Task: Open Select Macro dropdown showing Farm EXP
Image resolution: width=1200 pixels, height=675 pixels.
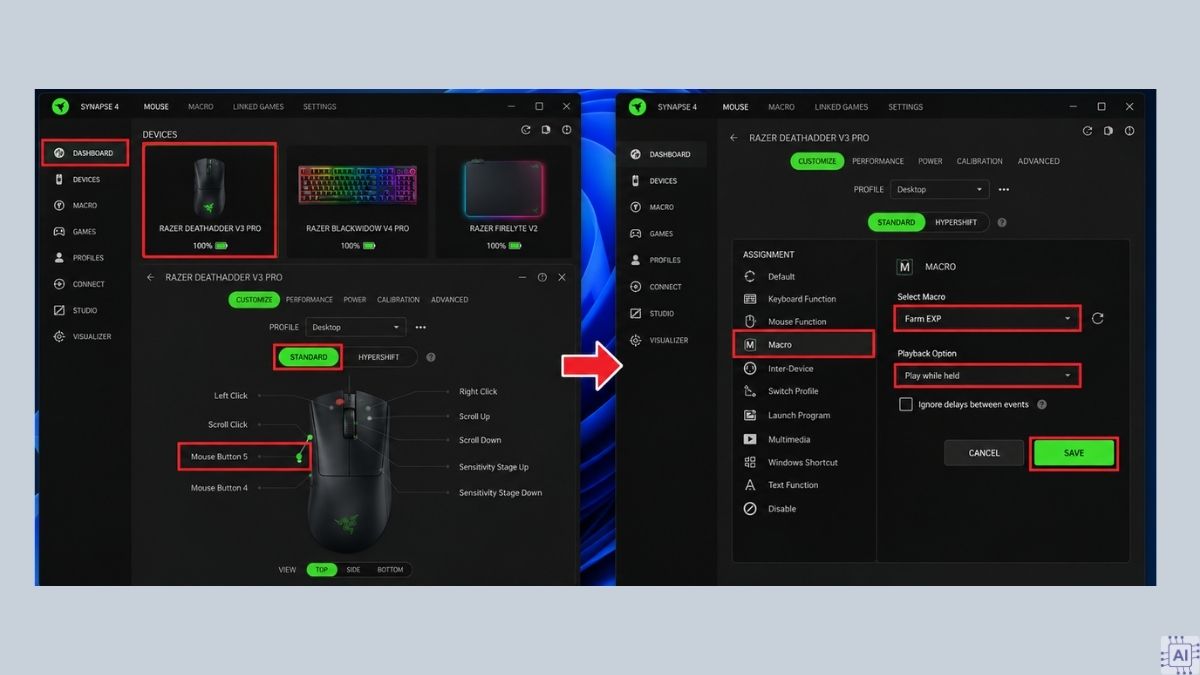Action: pos(987,319)
